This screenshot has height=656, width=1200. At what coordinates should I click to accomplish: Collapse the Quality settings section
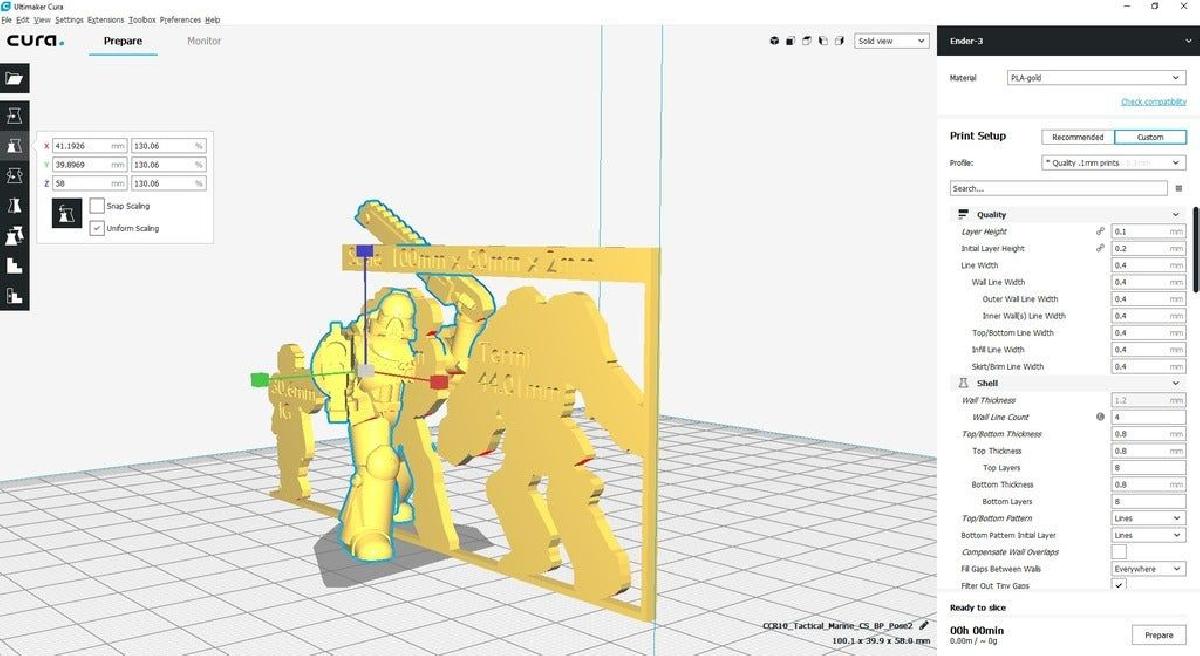pyautogui.click(x=1175, y=215)
